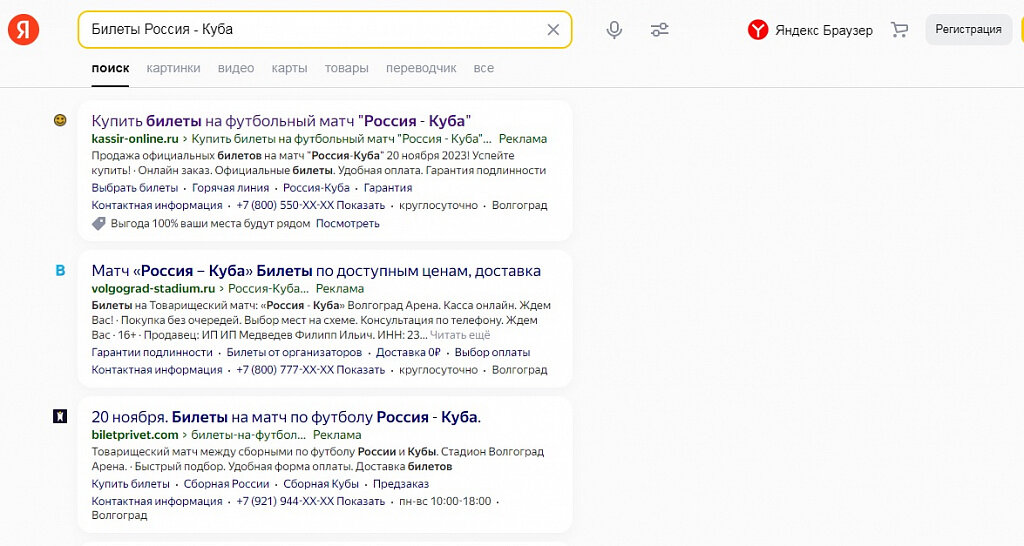Show phone +7 (800) 777-XX-XX

[310, 370]
